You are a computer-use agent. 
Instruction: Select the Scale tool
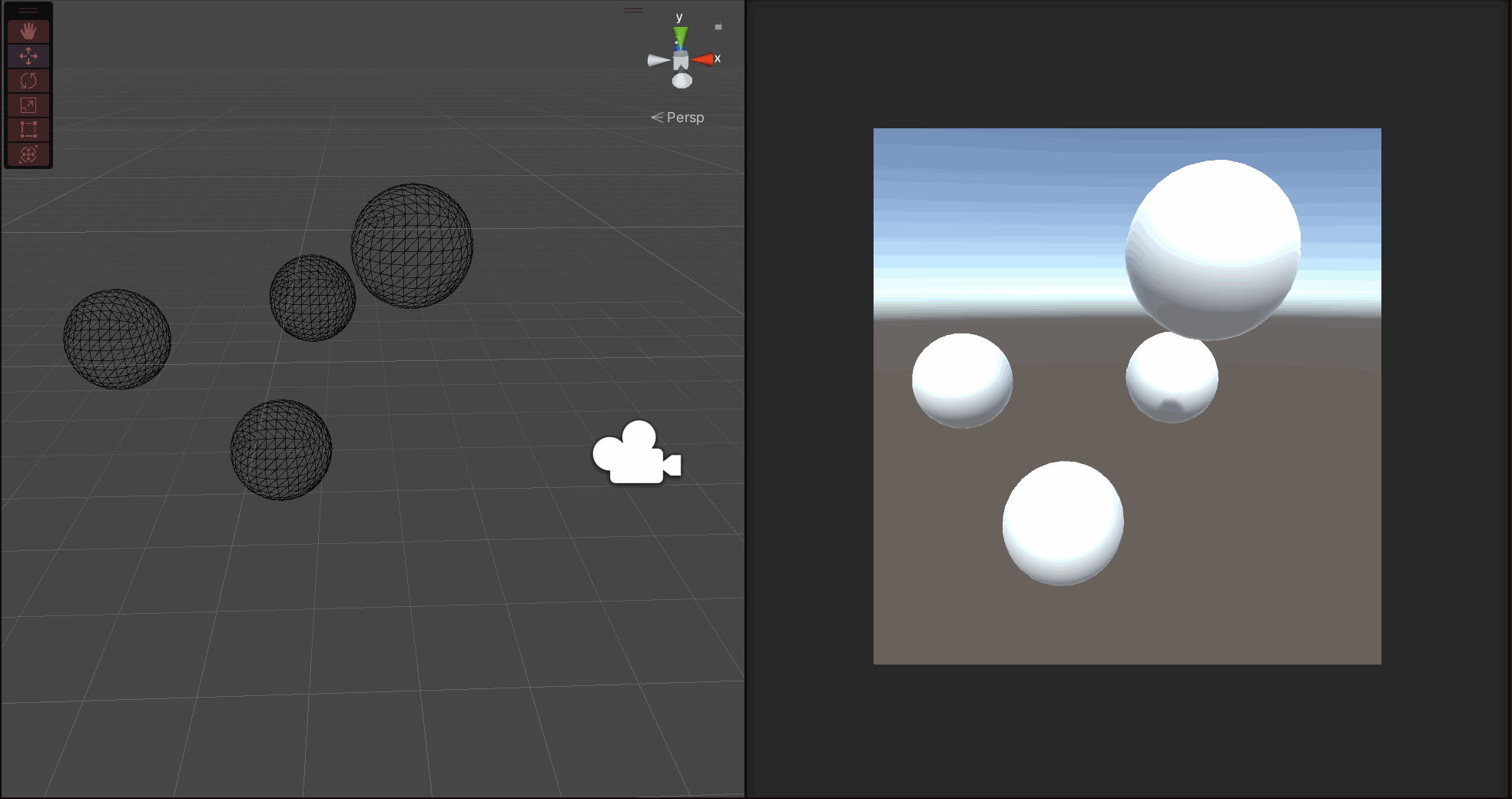click(x=28, y=105)
